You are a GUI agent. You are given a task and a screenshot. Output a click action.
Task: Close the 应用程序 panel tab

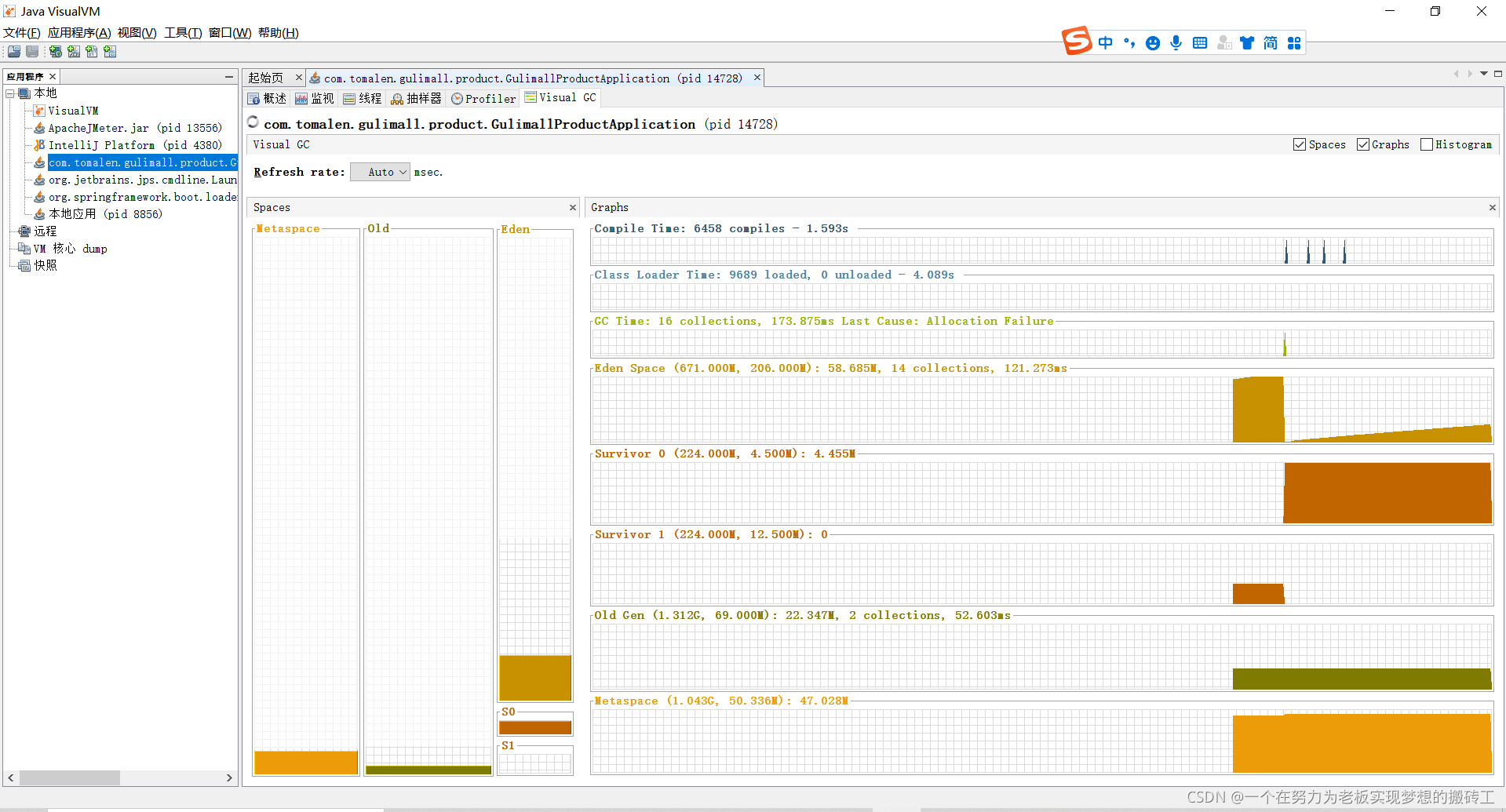point(53,76)
